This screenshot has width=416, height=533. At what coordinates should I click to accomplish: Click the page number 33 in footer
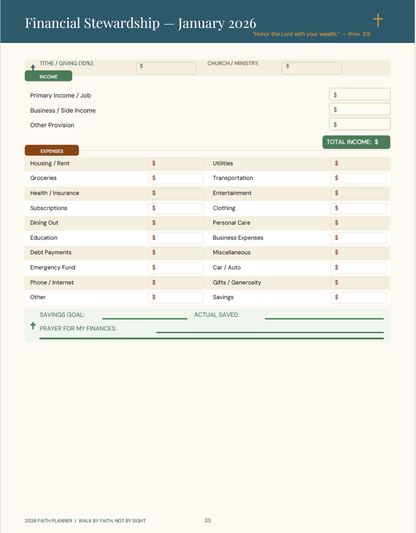[207, 520]
